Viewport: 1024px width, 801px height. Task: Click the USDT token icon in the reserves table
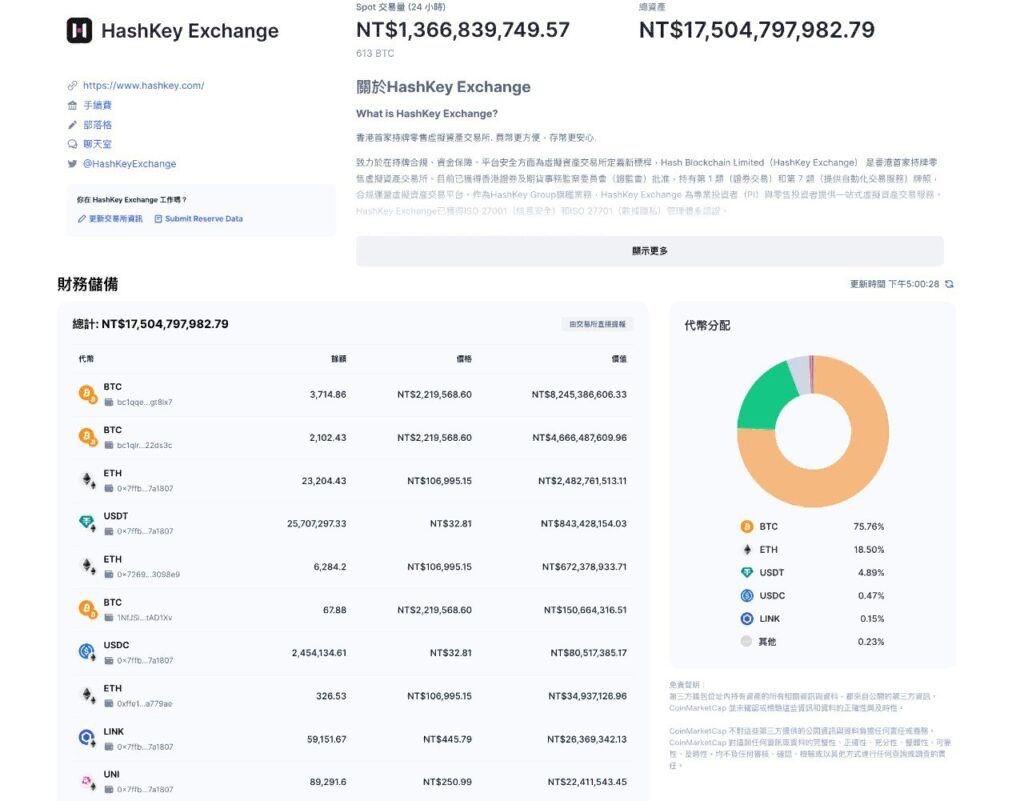[88, 518]
